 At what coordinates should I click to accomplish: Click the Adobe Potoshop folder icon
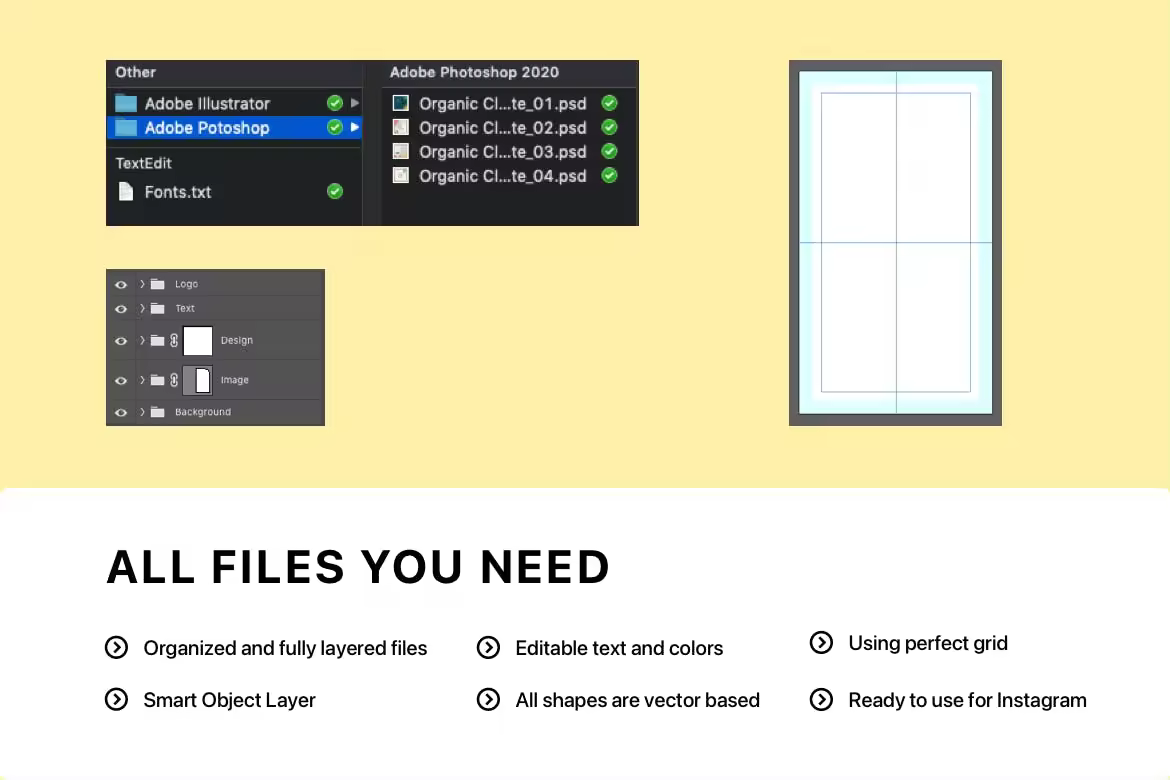(126, 128)
